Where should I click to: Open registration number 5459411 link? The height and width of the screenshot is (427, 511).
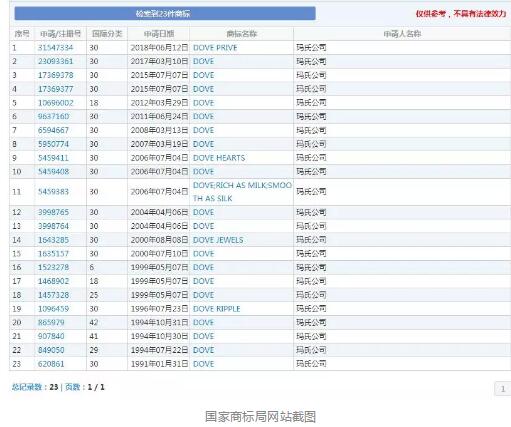[53, 158]
